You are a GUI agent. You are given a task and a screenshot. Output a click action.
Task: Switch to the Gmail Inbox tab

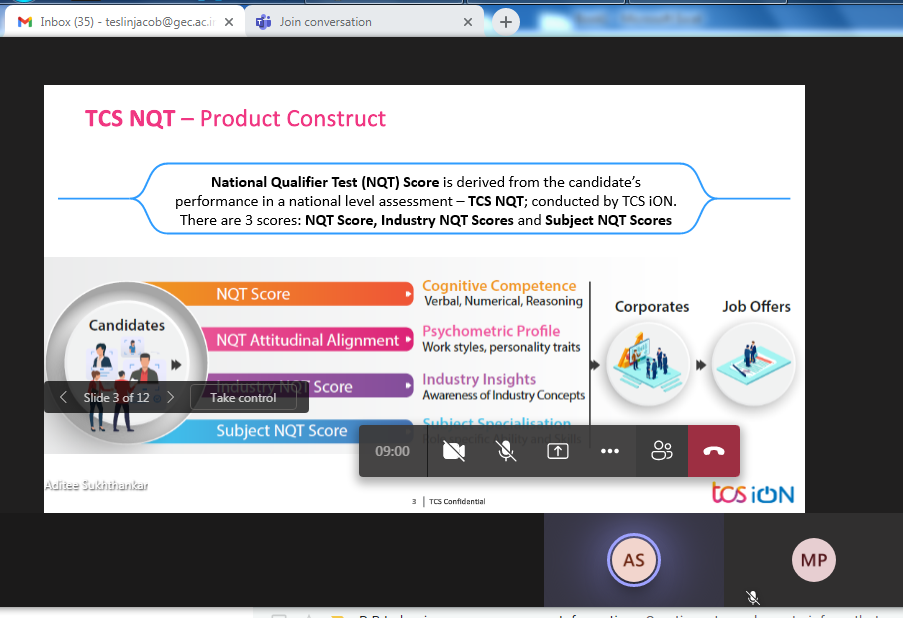point(125,22)
